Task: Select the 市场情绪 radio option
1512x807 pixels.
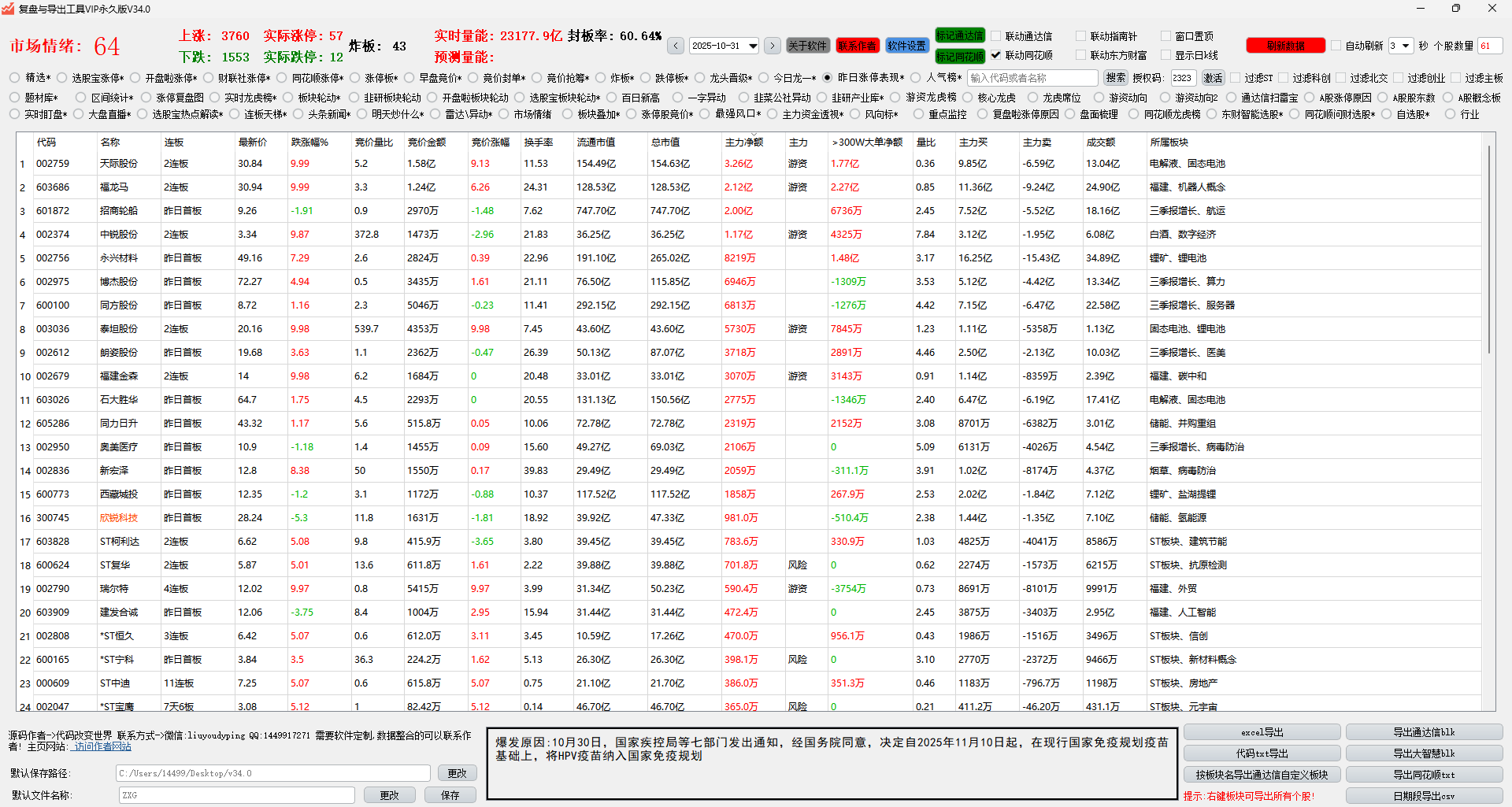Action: coord(503,114)
